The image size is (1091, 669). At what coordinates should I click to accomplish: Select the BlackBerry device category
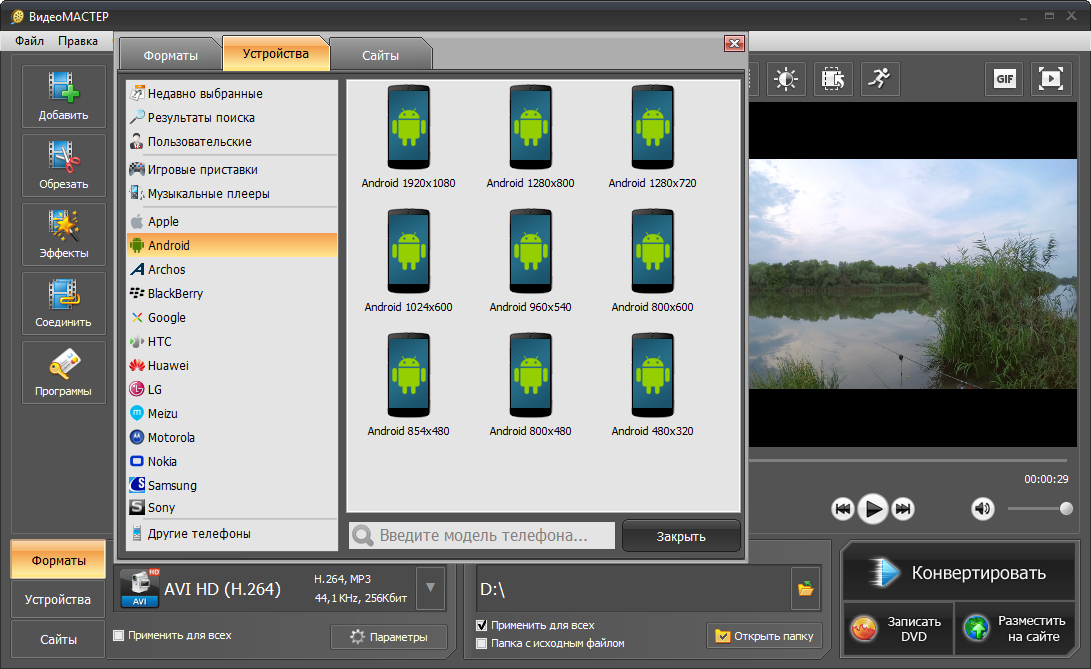click(232, 293)
